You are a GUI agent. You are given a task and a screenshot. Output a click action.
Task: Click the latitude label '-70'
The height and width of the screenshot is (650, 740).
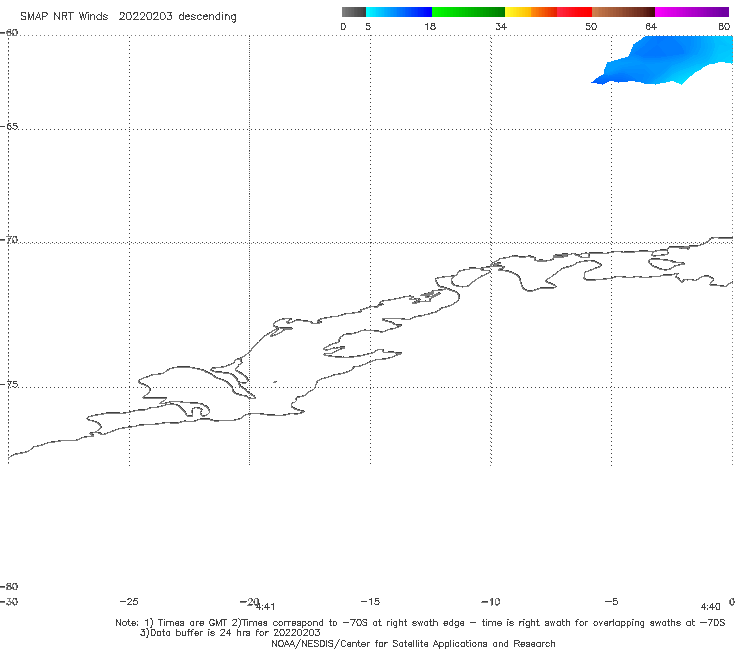pyautogui.click(x=9, y=240)
